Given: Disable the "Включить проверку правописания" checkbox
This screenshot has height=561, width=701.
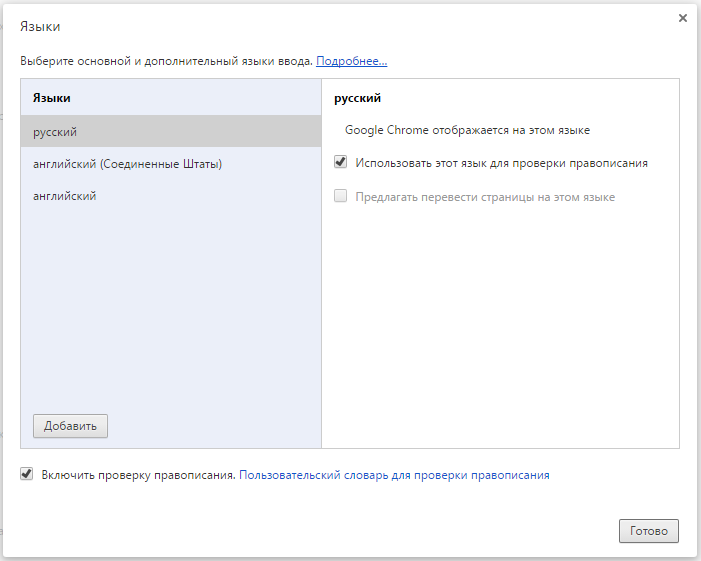Looking at the screenshot, I should tap(27, 475).
